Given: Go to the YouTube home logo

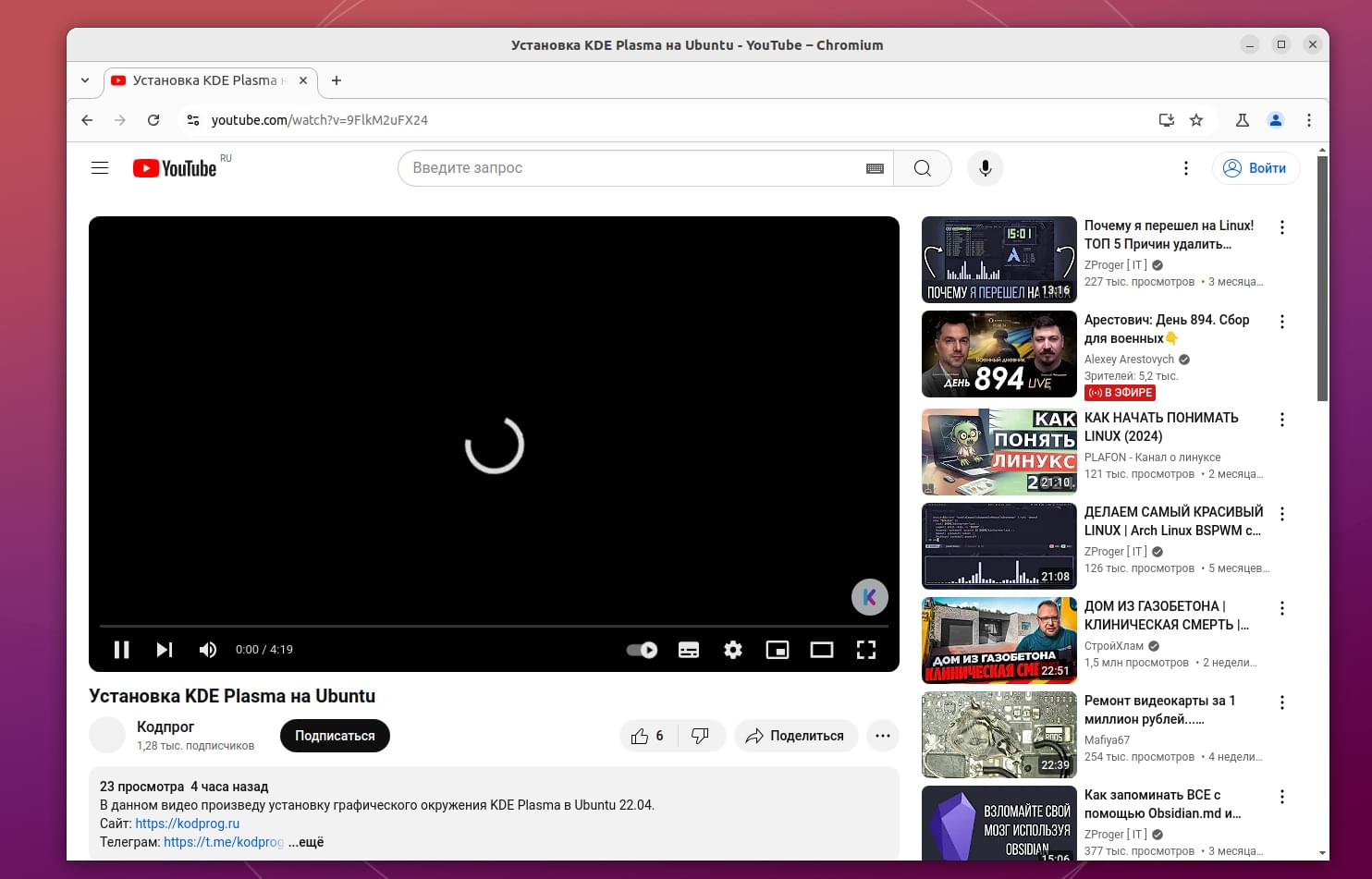Looking at the screenshot, I should 175,168.
